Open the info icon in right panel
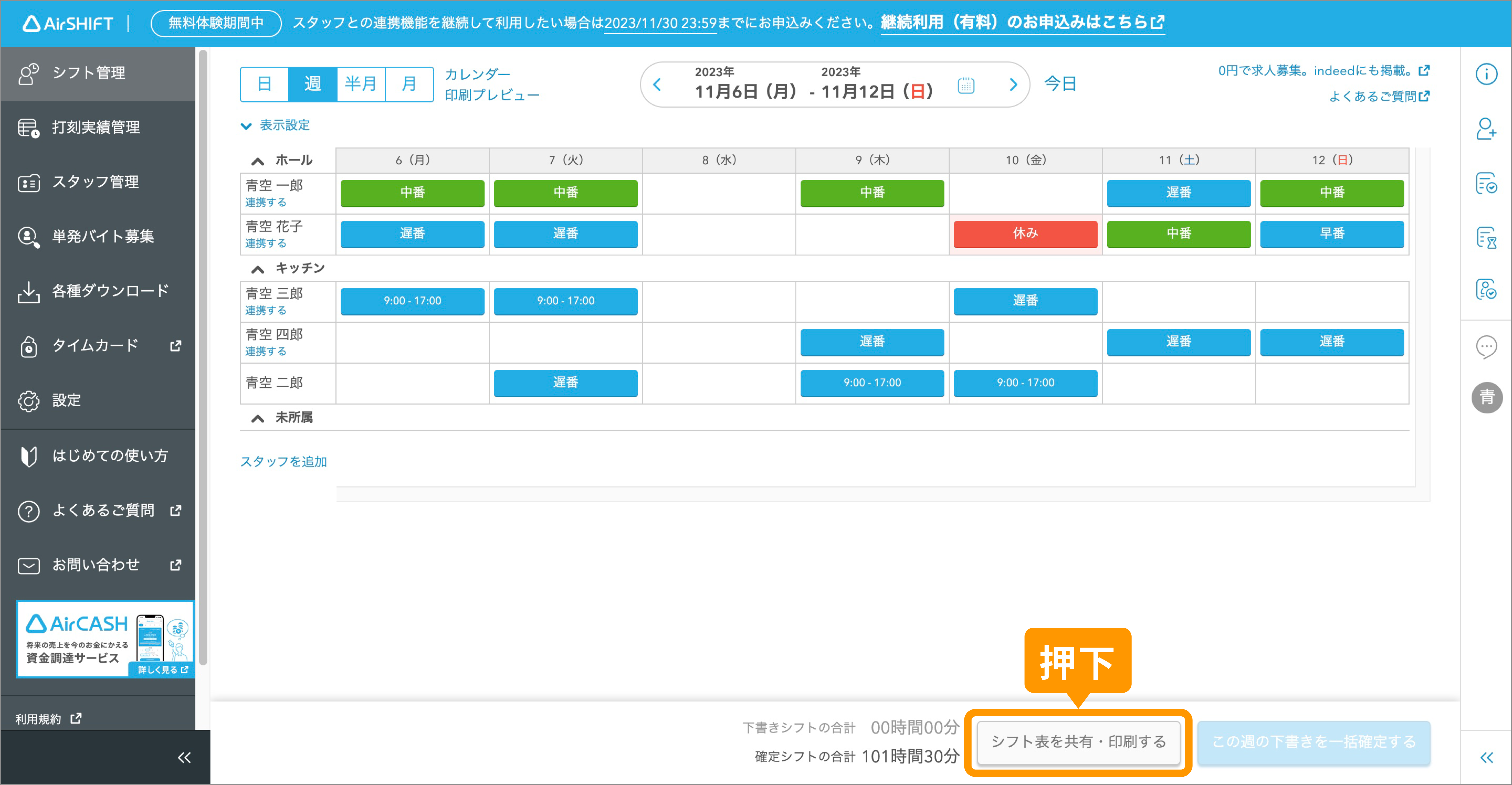Screen dimensions: 1512x785 (x=1486, y=74)
